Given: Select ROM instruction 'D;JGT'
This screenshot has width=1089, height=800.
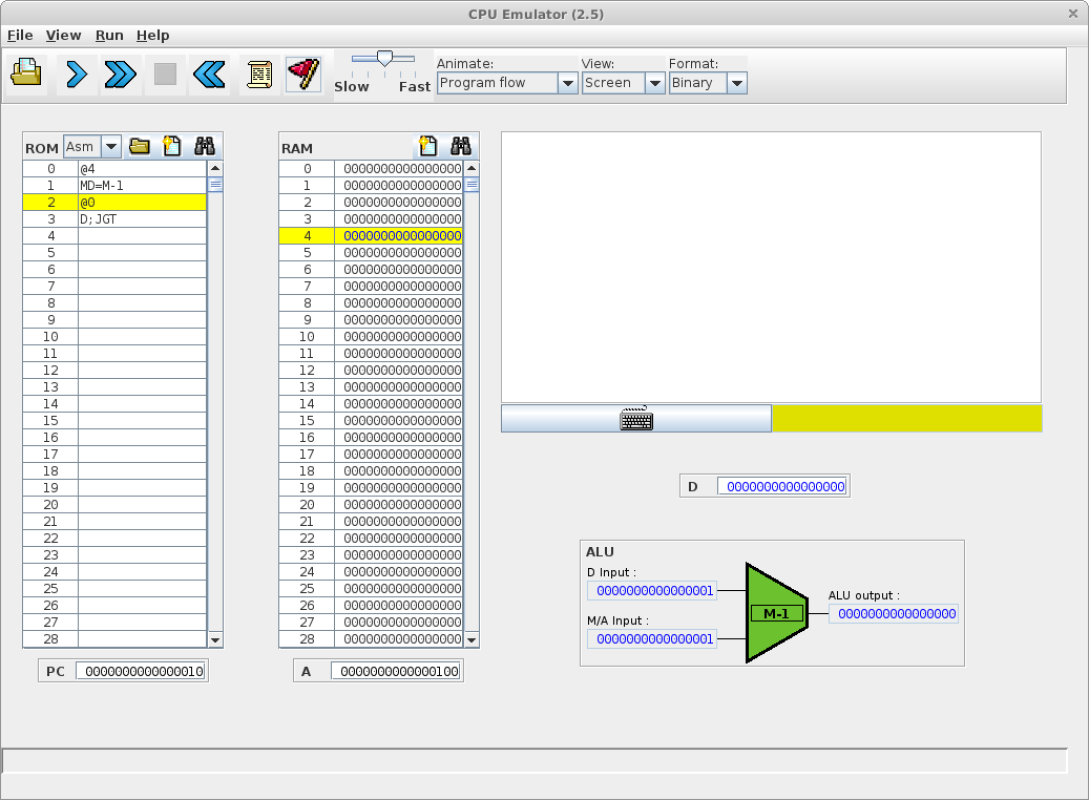Looking at the screenshot, I should pos(142,219).
